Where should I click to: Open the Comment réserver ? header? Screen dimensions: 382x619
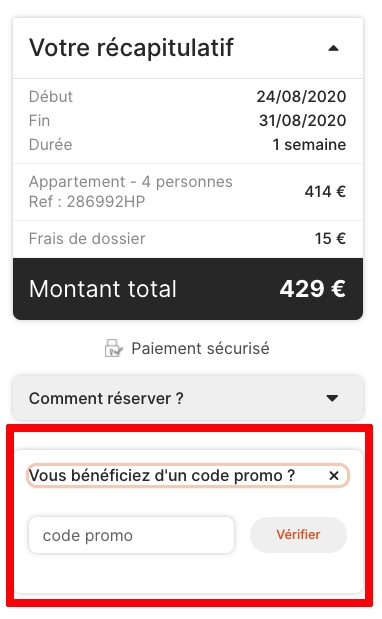pyautogui.click(x=188, y=398)
